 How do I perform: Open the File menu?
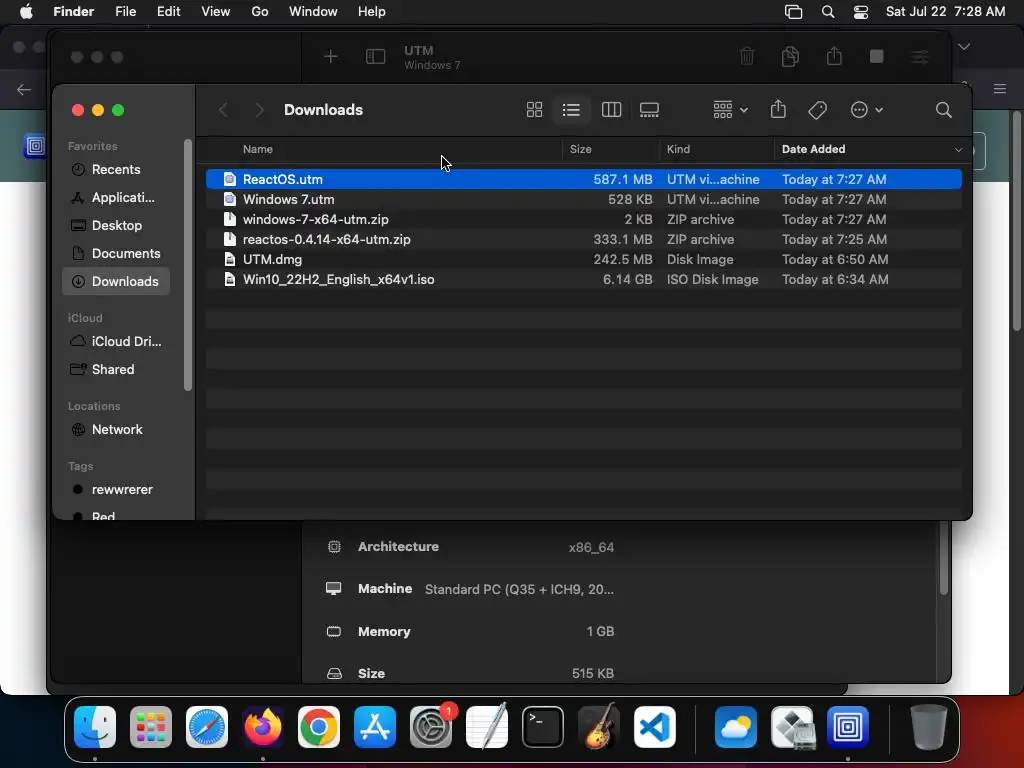coord(125,12)
